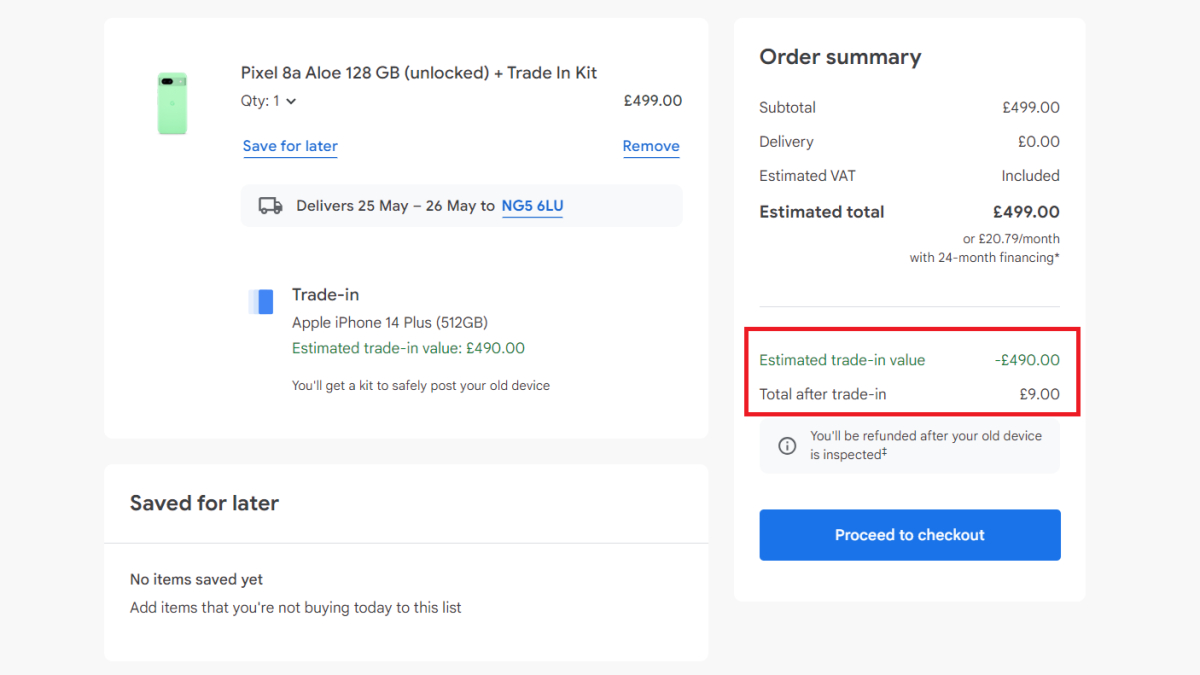Click the green £490.00 trade-in value under iPhone

pos(408,348)
